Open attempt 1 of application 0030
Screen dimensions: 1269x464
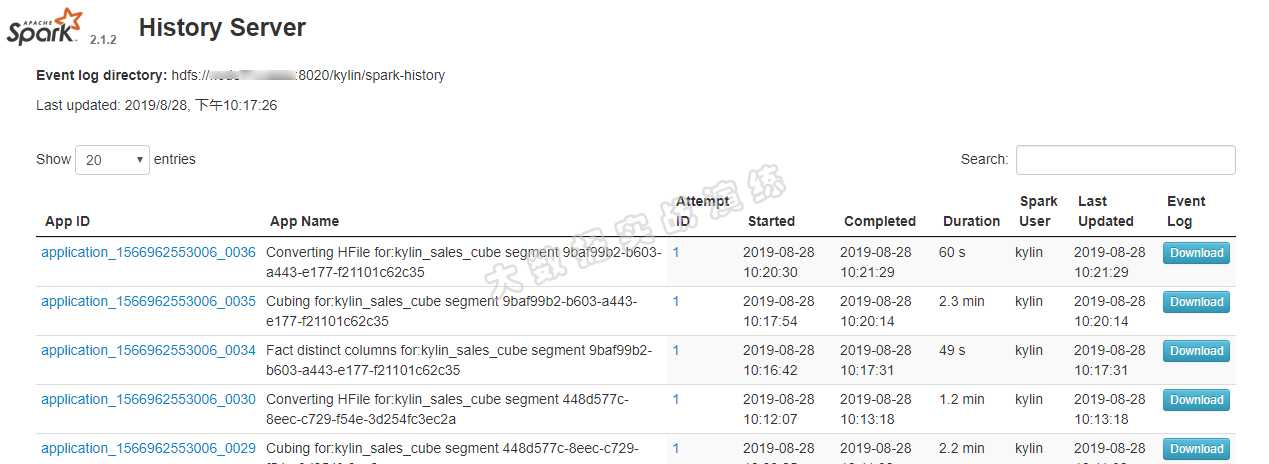pyautogui.click(x=676, y=399)
